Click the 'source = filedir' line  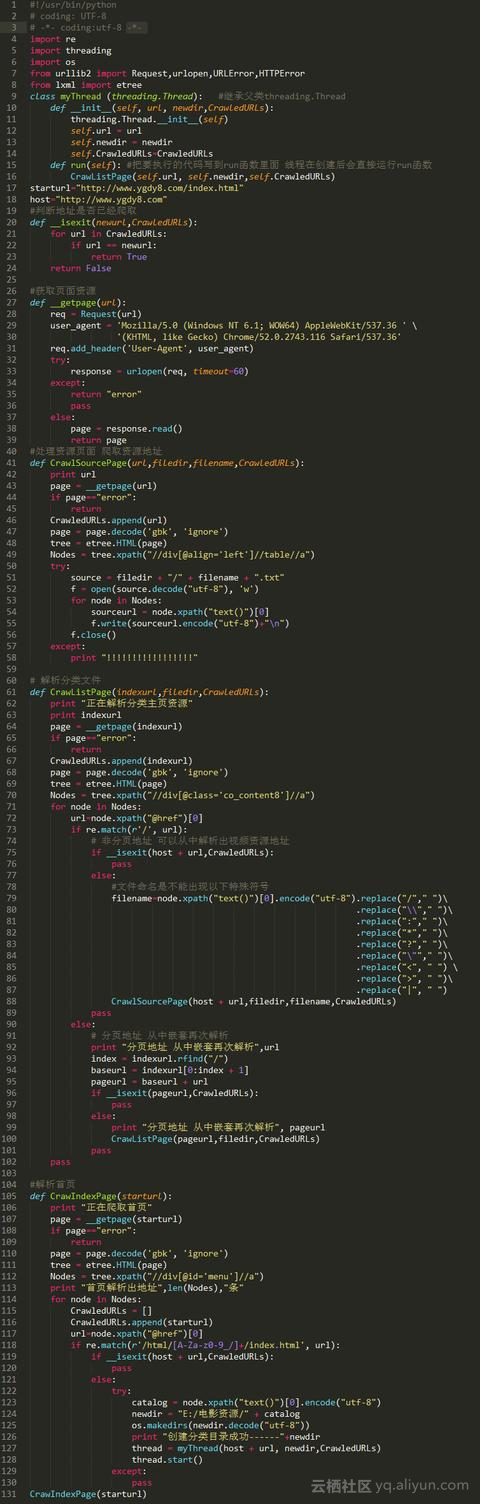point(178,577)
